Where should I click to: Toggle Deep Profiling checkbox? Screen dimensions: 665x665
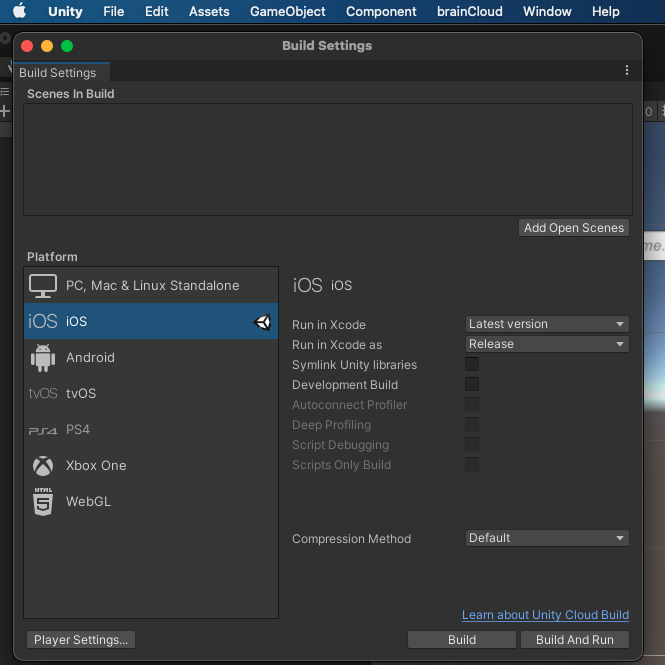[x=472, y=424]
